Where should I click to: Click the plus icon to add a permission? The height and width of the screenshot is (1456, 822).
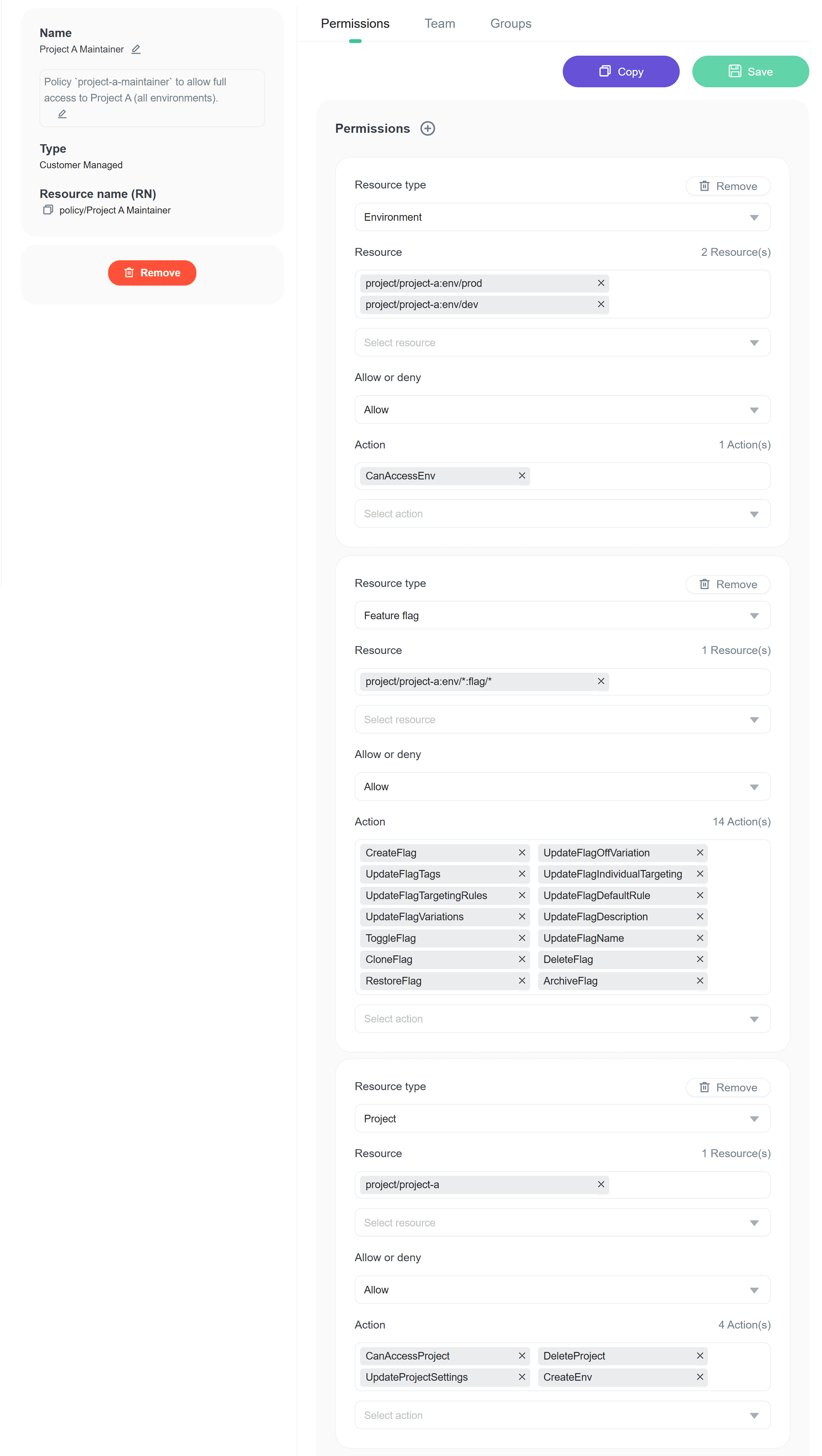click(428, 129)
